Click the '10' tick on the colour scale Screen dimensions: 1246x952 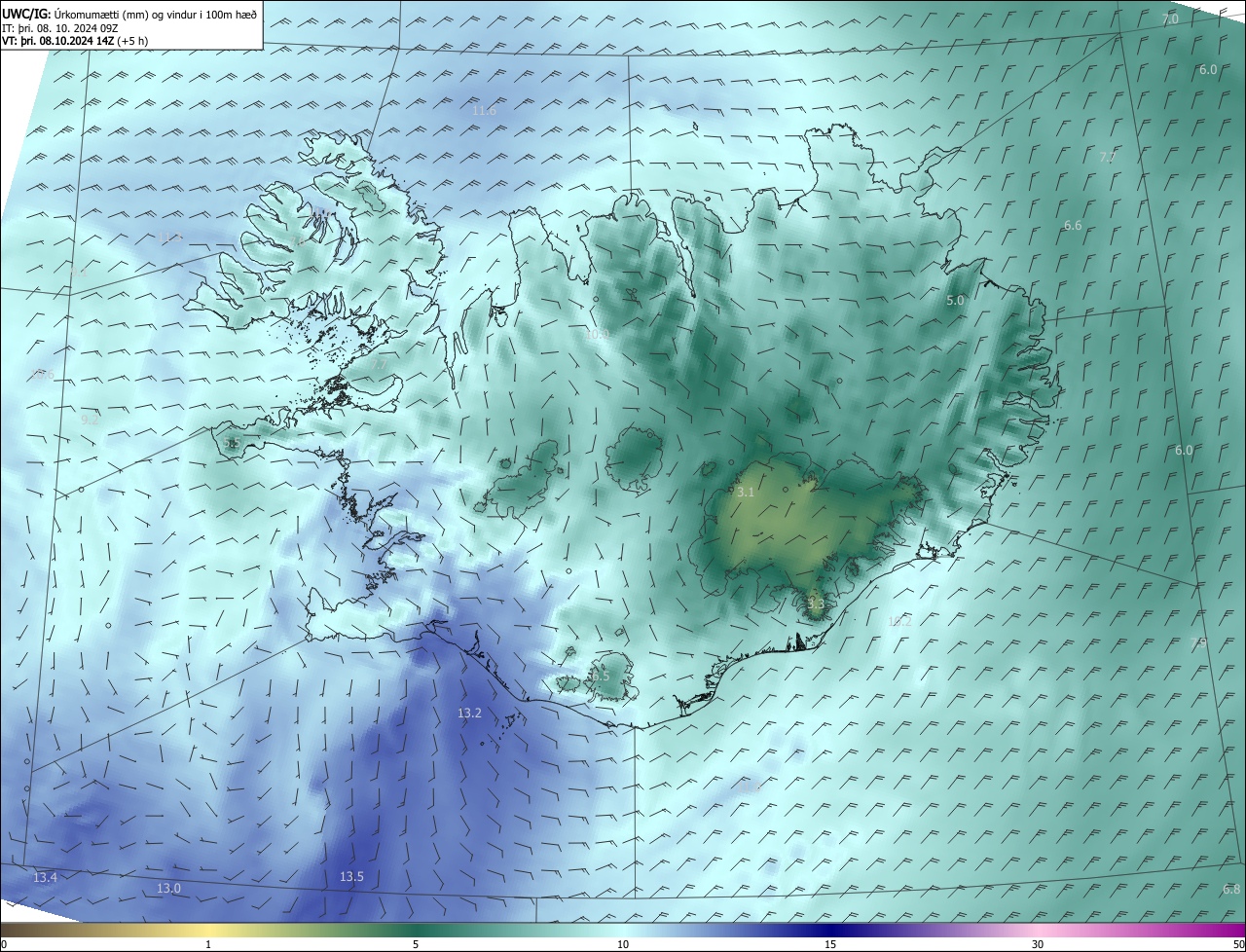(623, 944)
